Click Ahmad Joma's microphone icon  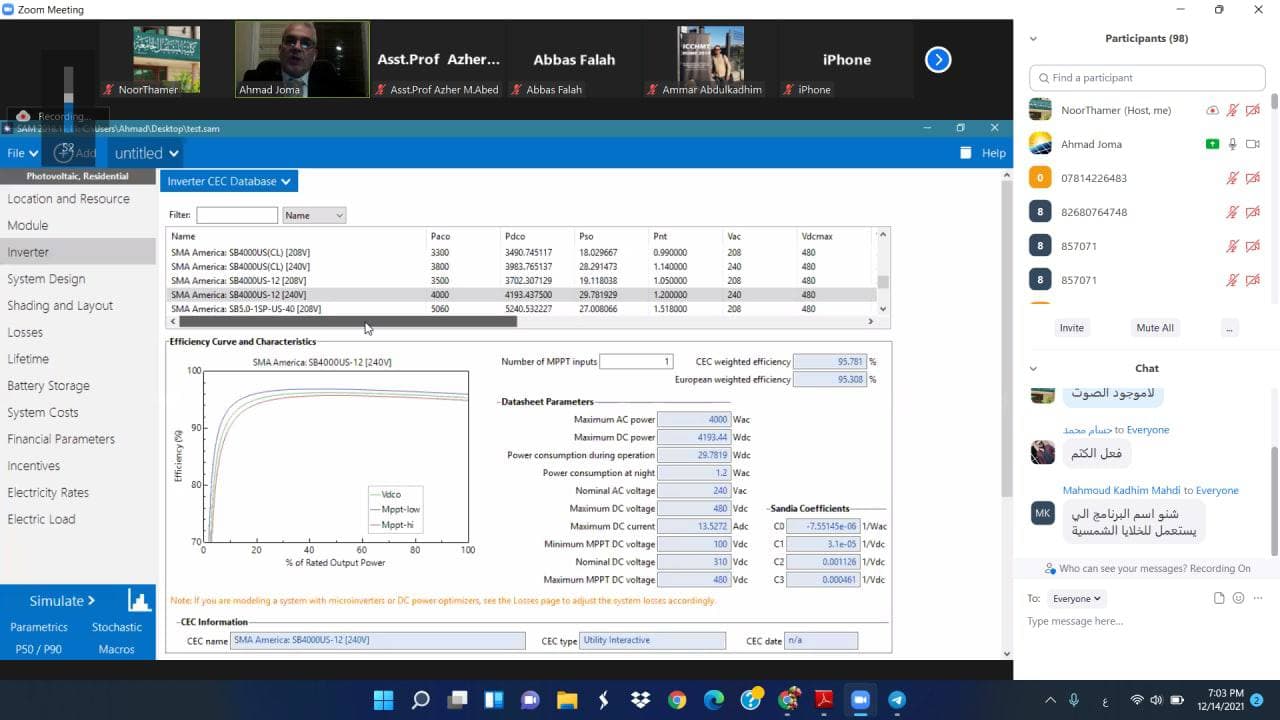tap(1233, 144)
